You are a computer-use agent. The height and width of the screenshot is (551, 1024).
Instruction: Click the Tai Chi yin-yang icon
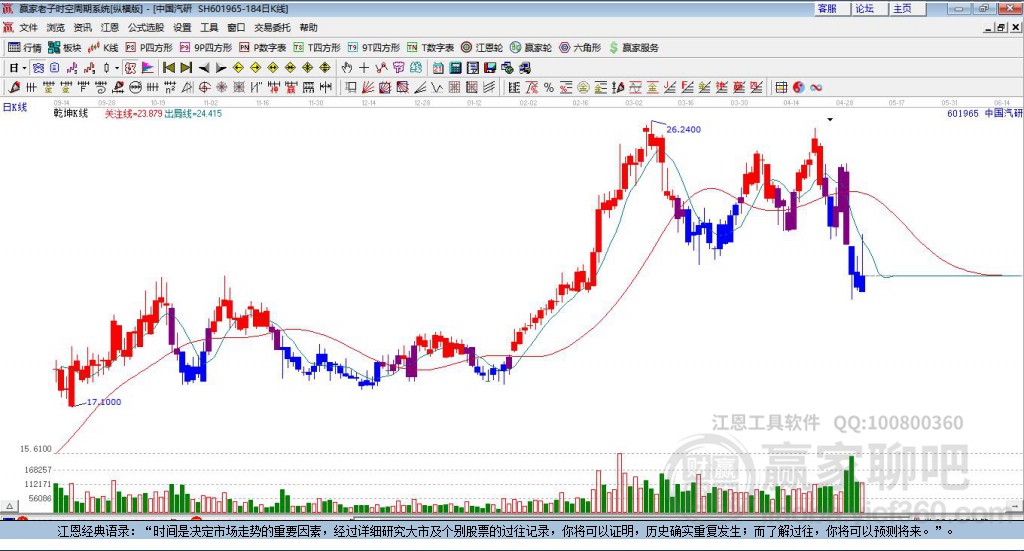point(798,87)
